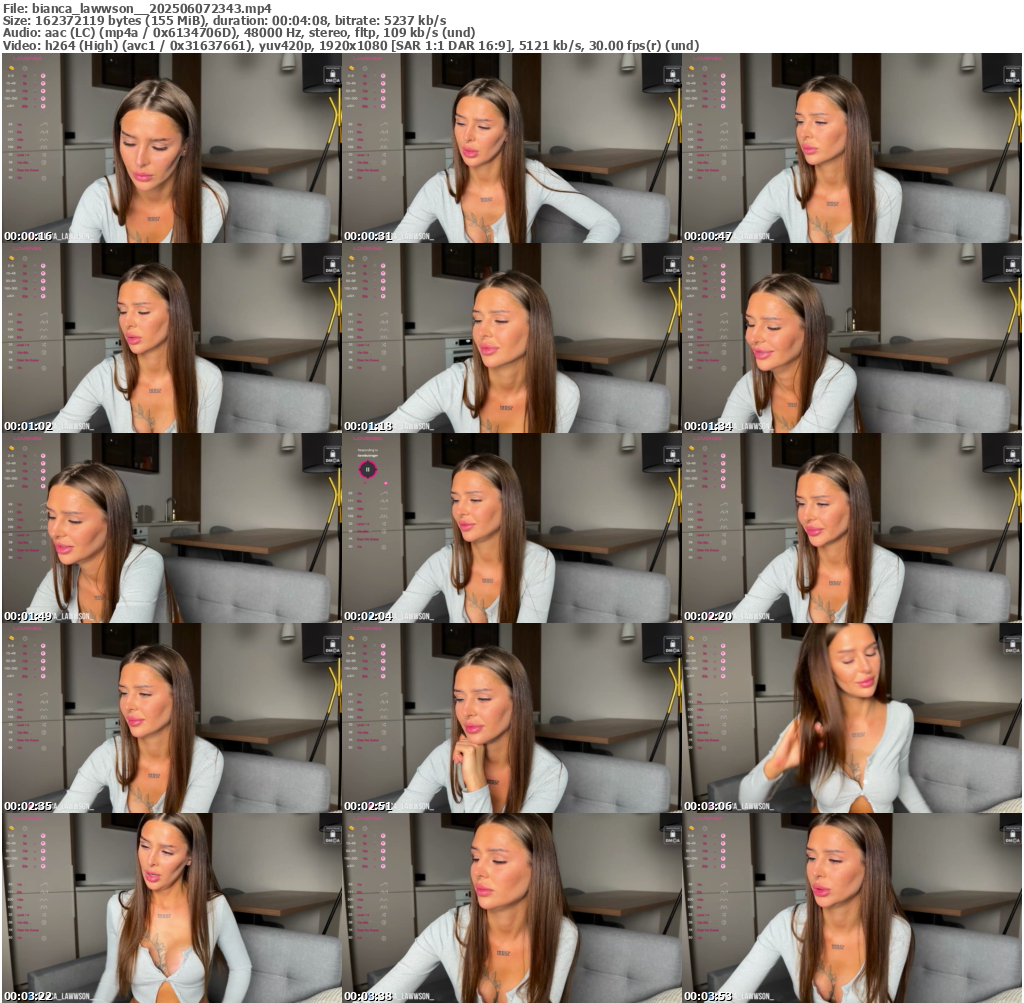Image resolution: width=1024 pixels, height=1003 pixels.
Task: Select the frame stamped 00:01:02
Action: (171, 338)
